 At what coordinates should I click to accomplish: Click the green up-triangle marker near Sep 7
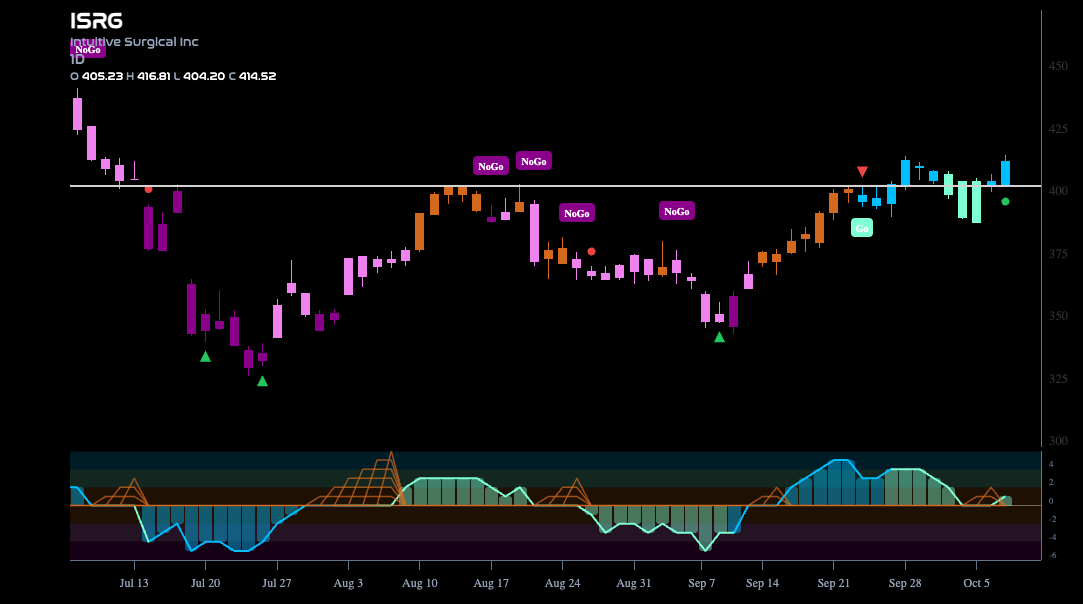coord(719,337)
